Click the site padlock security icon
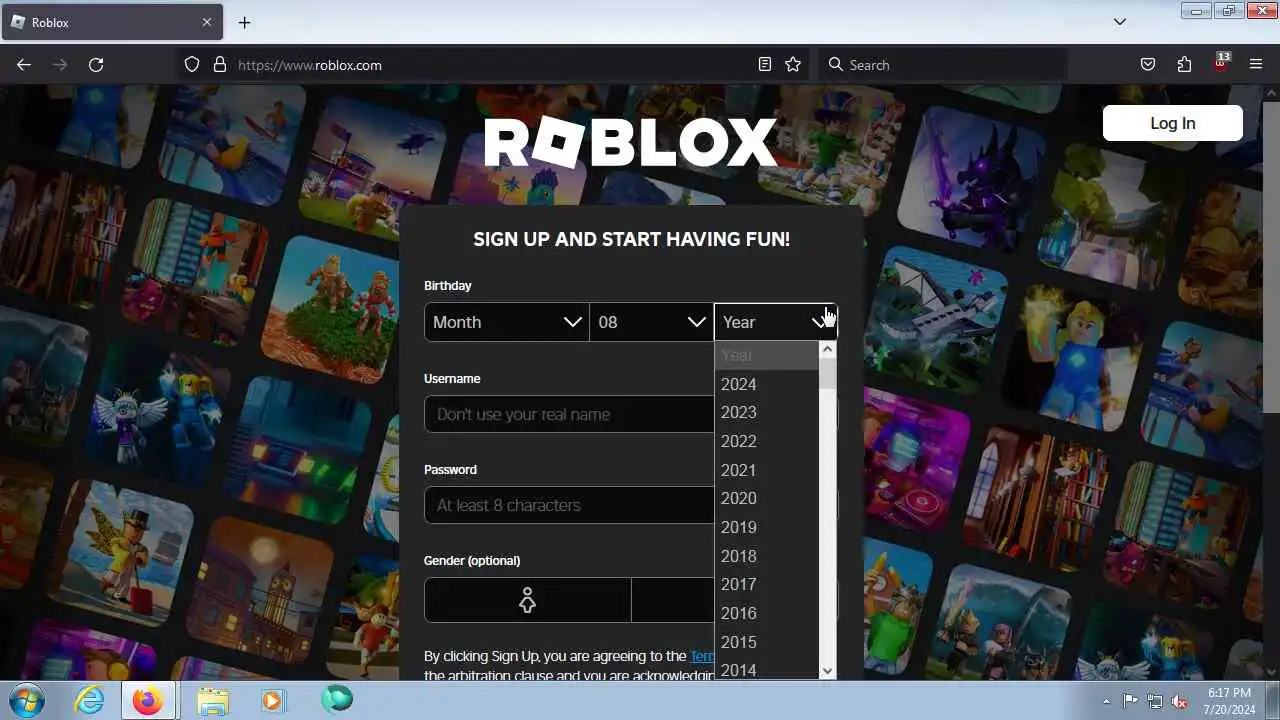The image size is (1280, 720). pos(220,65)
